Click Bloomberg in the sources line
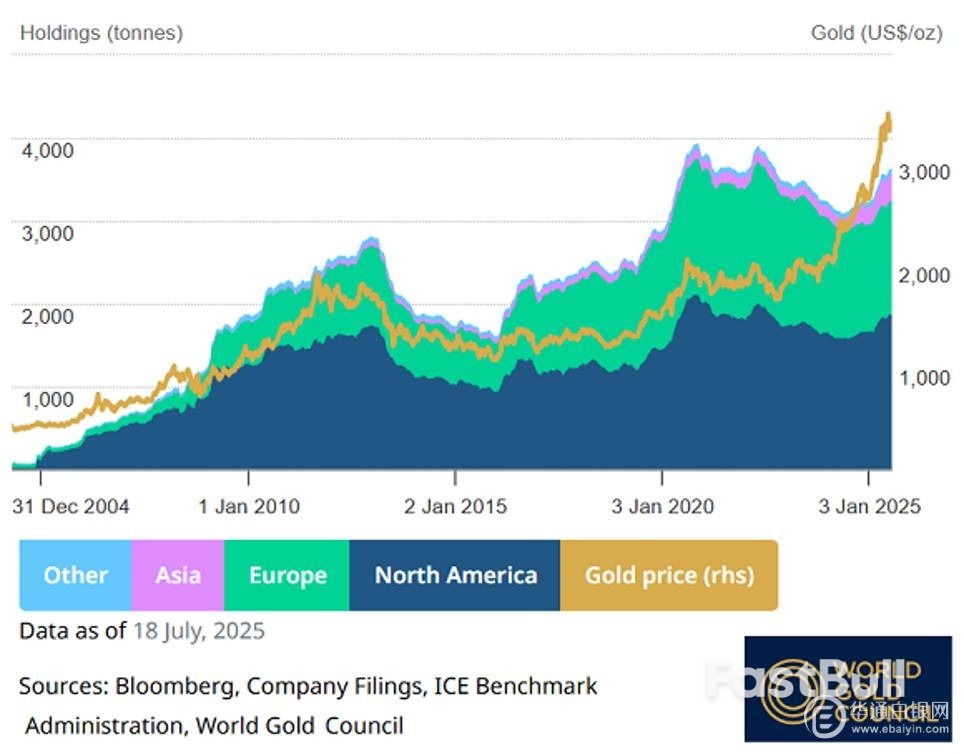Screen dimensions: 964x754 click(176, 687)
